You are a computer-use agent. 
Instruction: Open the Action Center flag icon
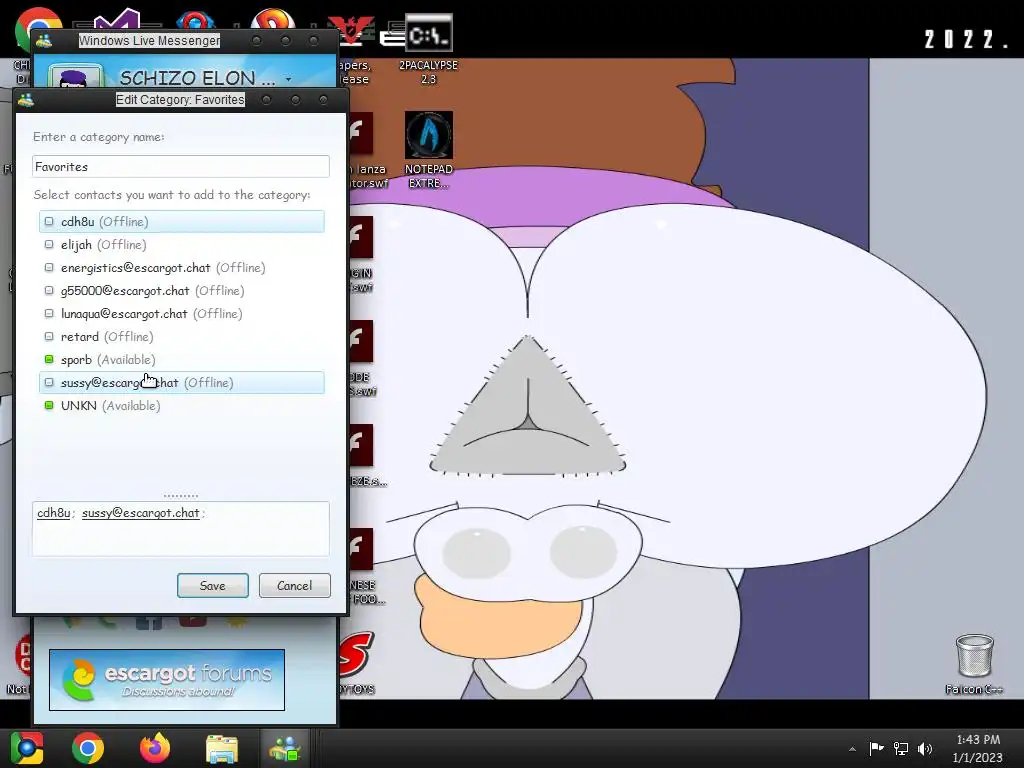876,748
